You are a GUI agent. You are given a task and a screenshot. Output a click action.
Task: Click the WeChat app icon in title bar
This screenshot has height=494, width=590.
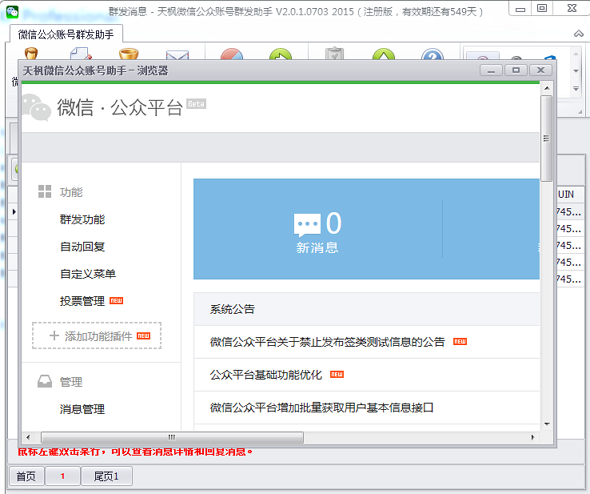(x=12, y=12)
